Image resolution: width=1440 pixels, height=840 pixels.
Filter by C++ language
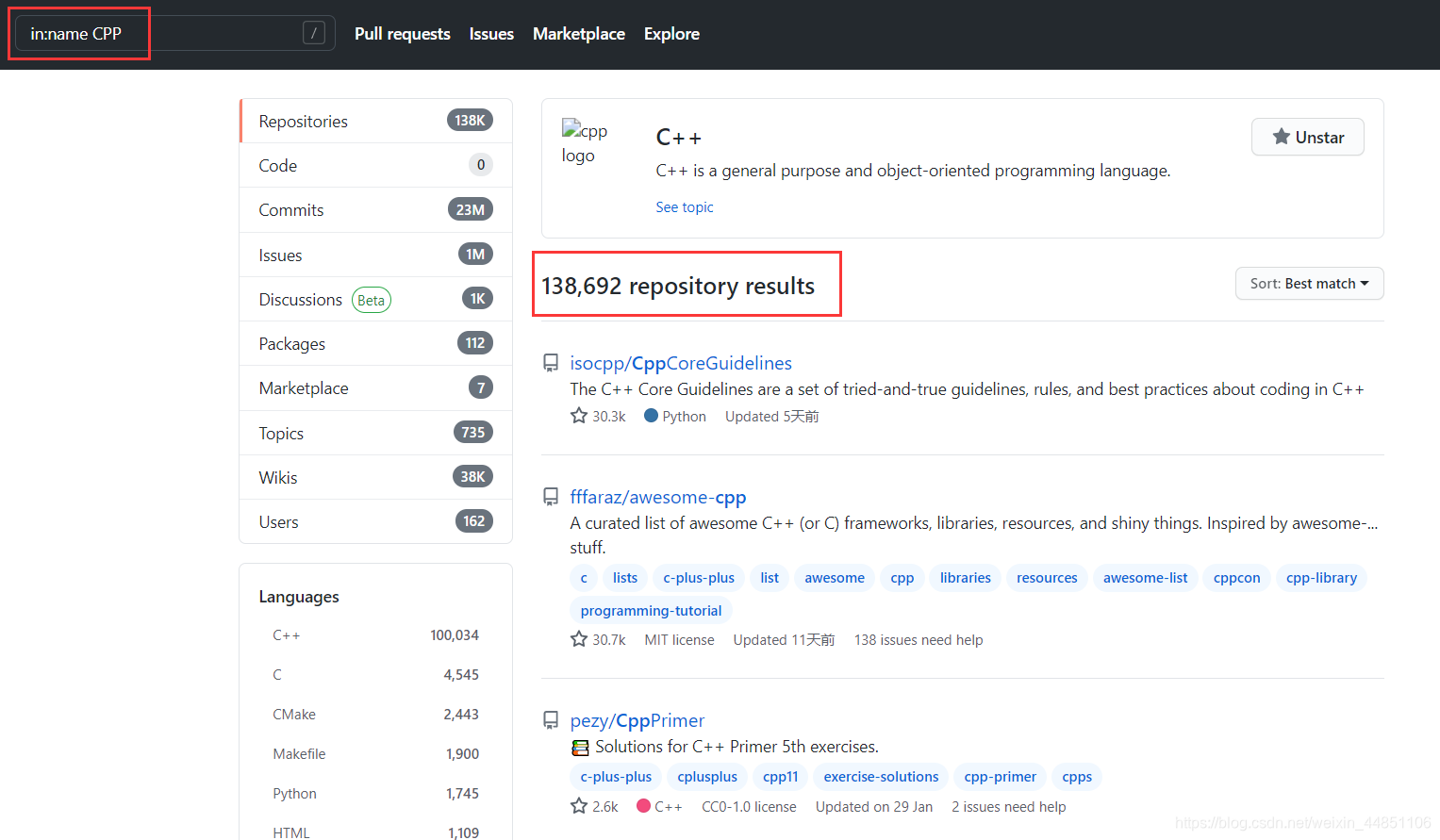pos(376,635)
